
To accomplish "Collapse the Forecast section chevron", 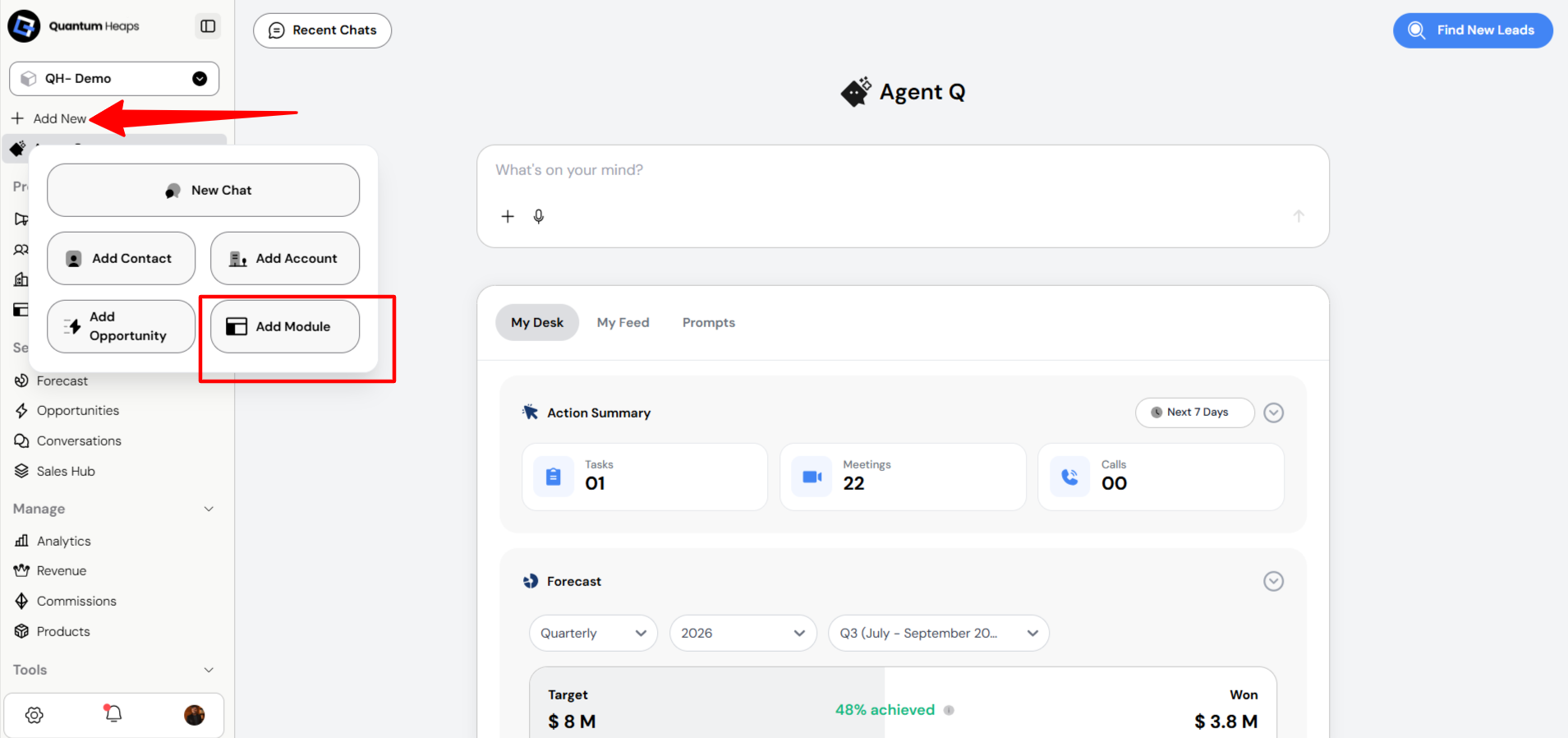I will [1273, 581].
